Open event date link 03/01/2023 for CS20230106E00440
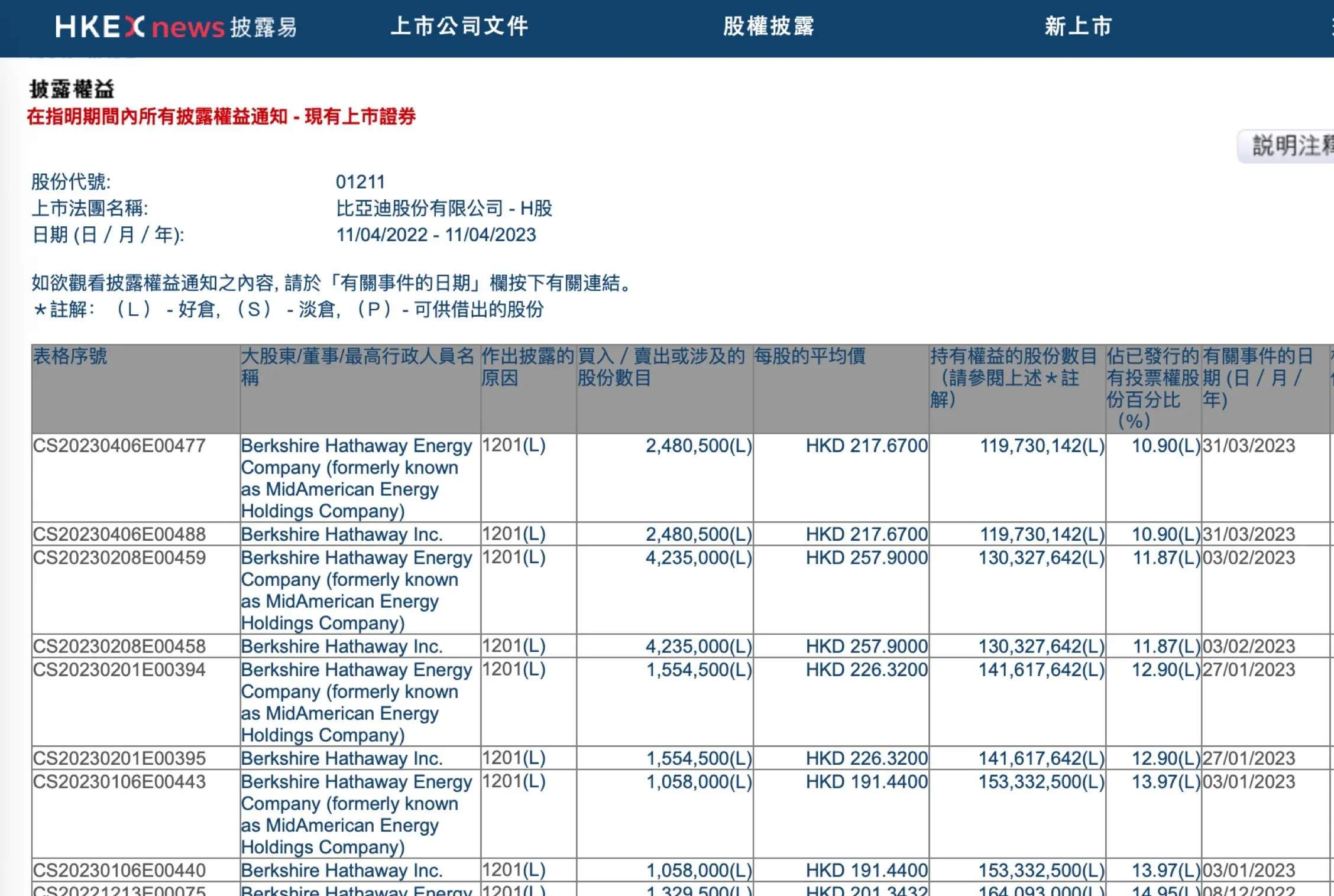 (x=1249, y=870)
